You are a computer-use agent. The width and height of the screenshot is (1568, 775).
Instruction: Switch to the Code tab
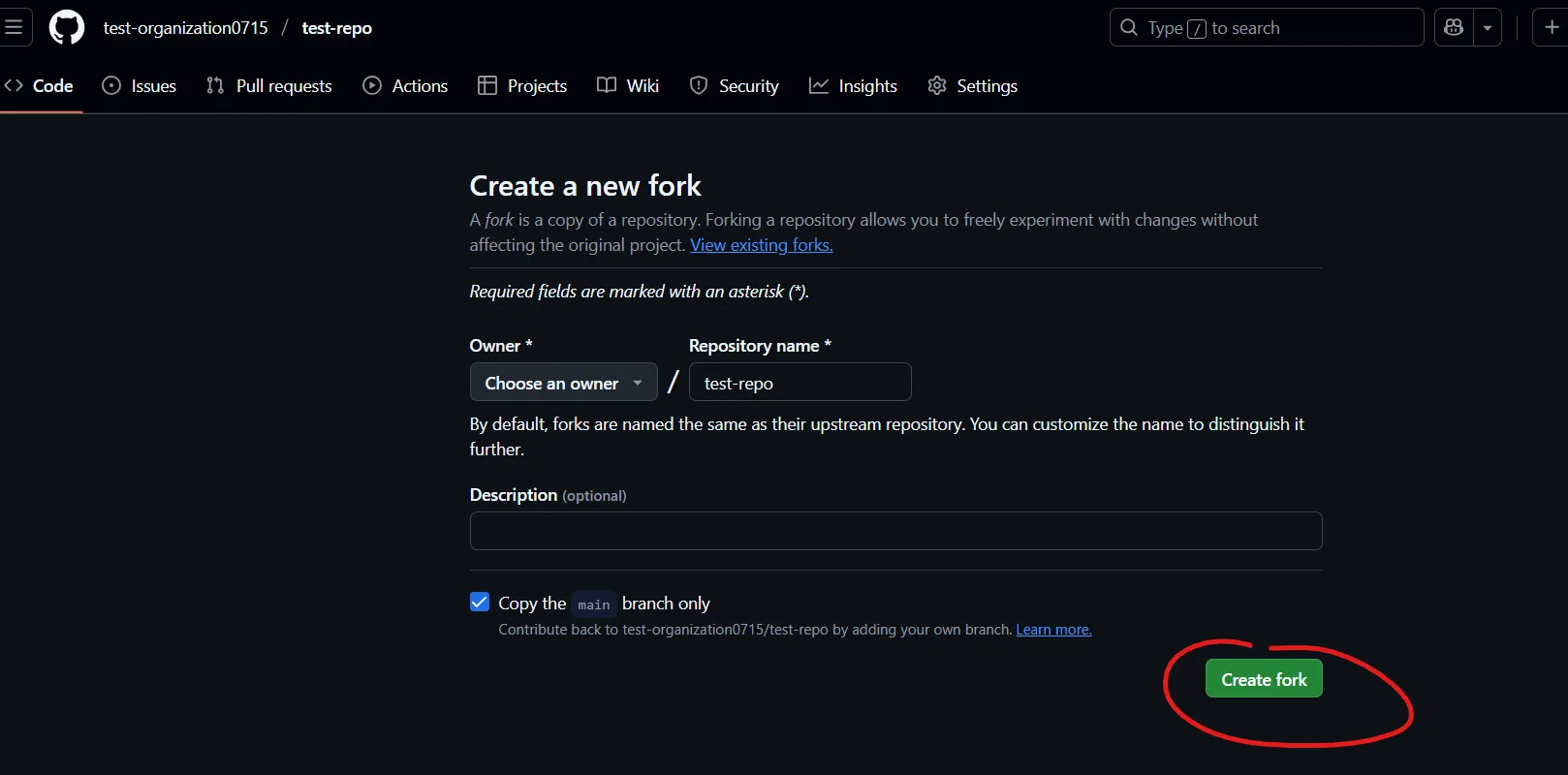[x=40, y=85]
